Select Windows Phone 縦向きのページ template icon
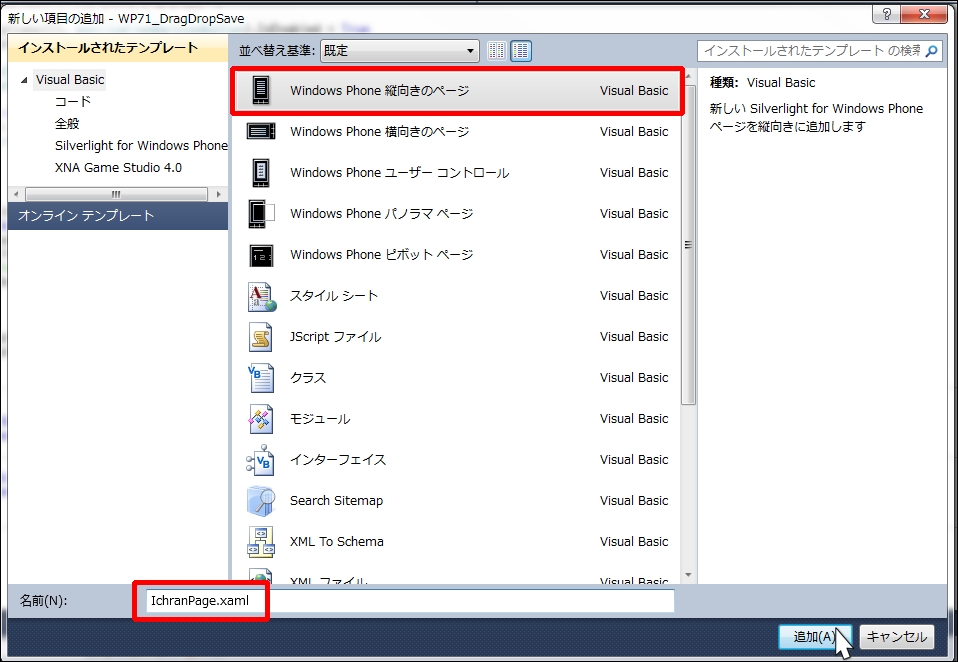This screenshot has width=958, height=662. pos(261,90)
